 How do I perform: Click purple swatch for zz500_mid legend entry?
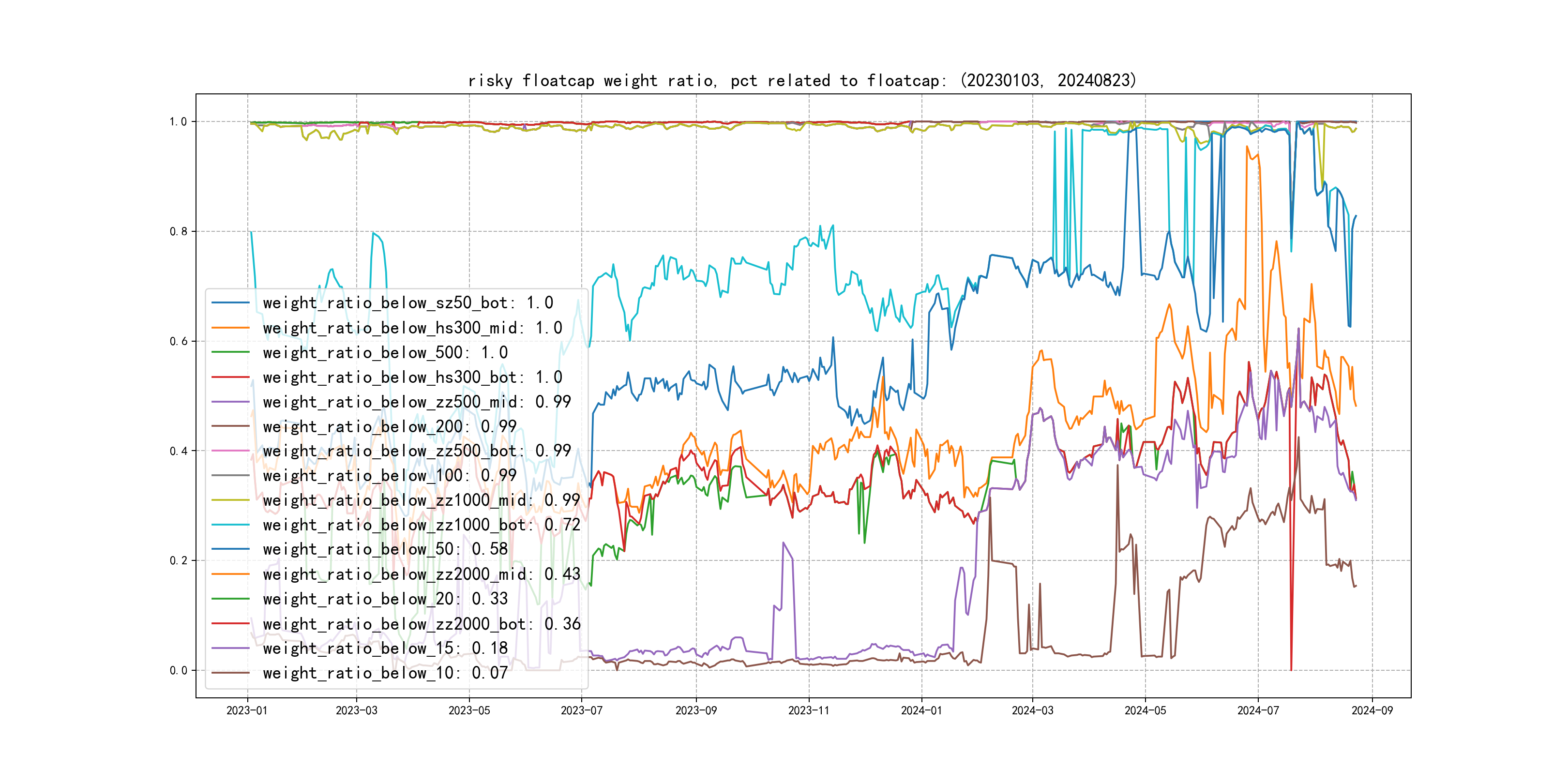coord(230,402)
